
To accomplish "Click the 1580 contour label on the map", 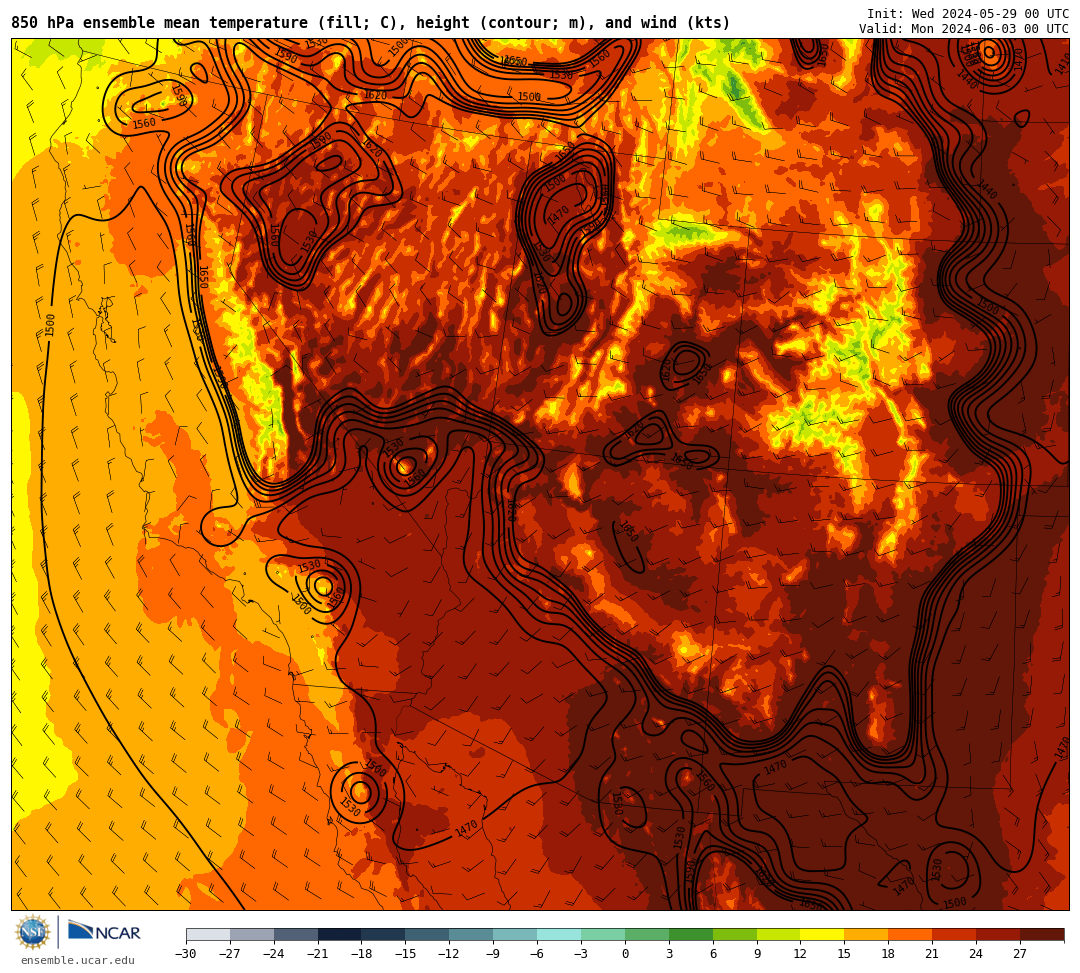I will click(617, 804).
